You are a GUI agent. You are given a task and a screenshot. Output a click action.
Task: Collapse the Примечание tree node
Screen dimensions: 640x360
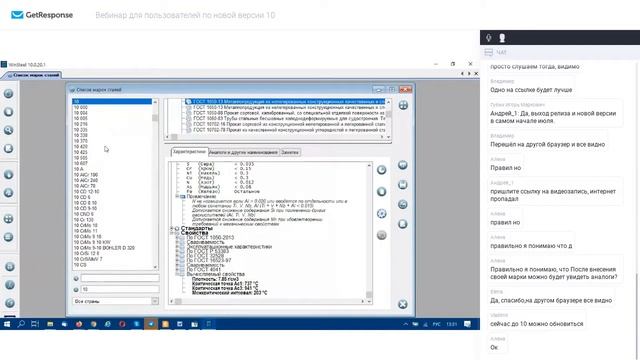(177, 196)
